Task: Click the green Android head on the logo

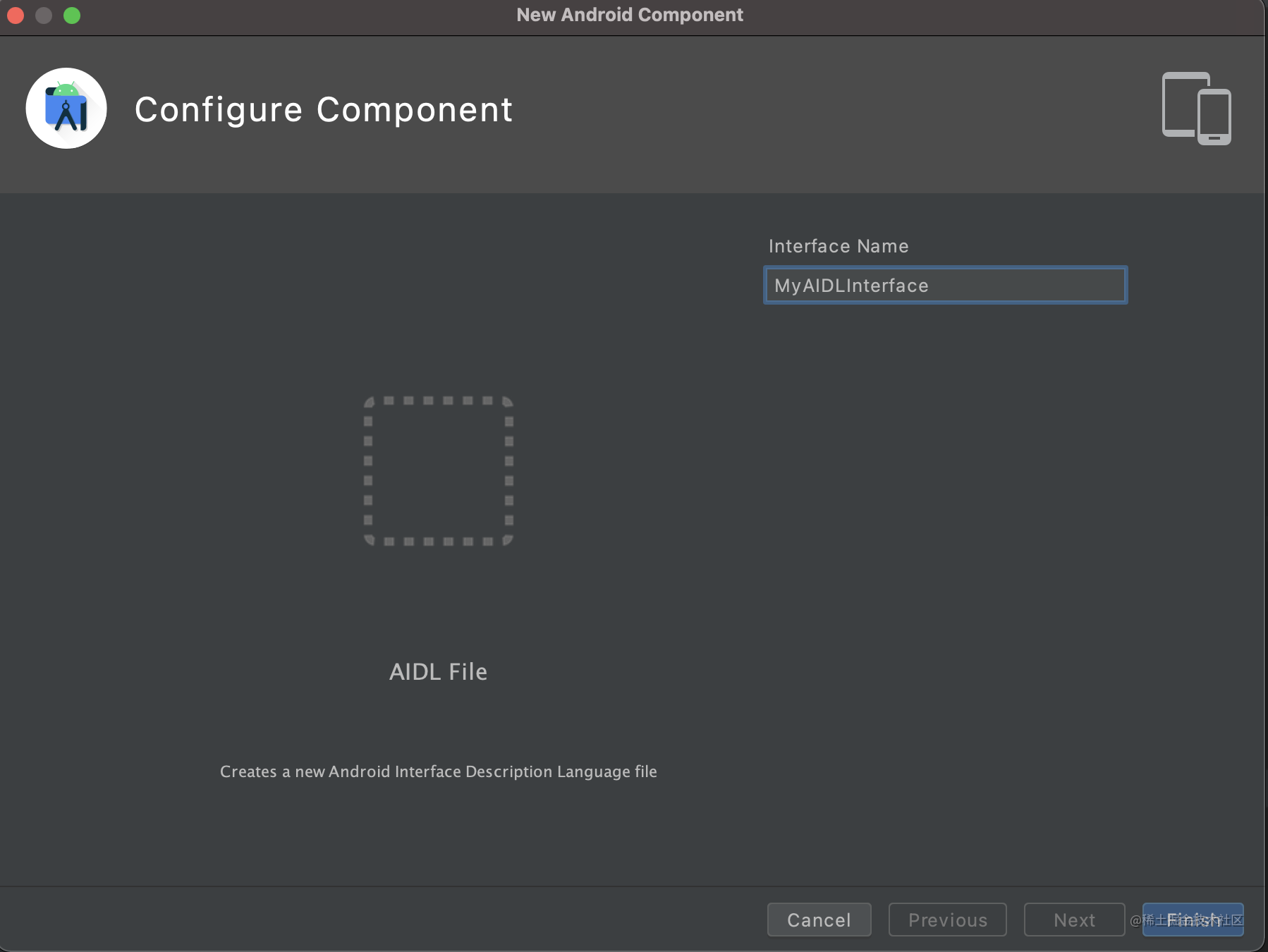Action: (x=66, y=89)
